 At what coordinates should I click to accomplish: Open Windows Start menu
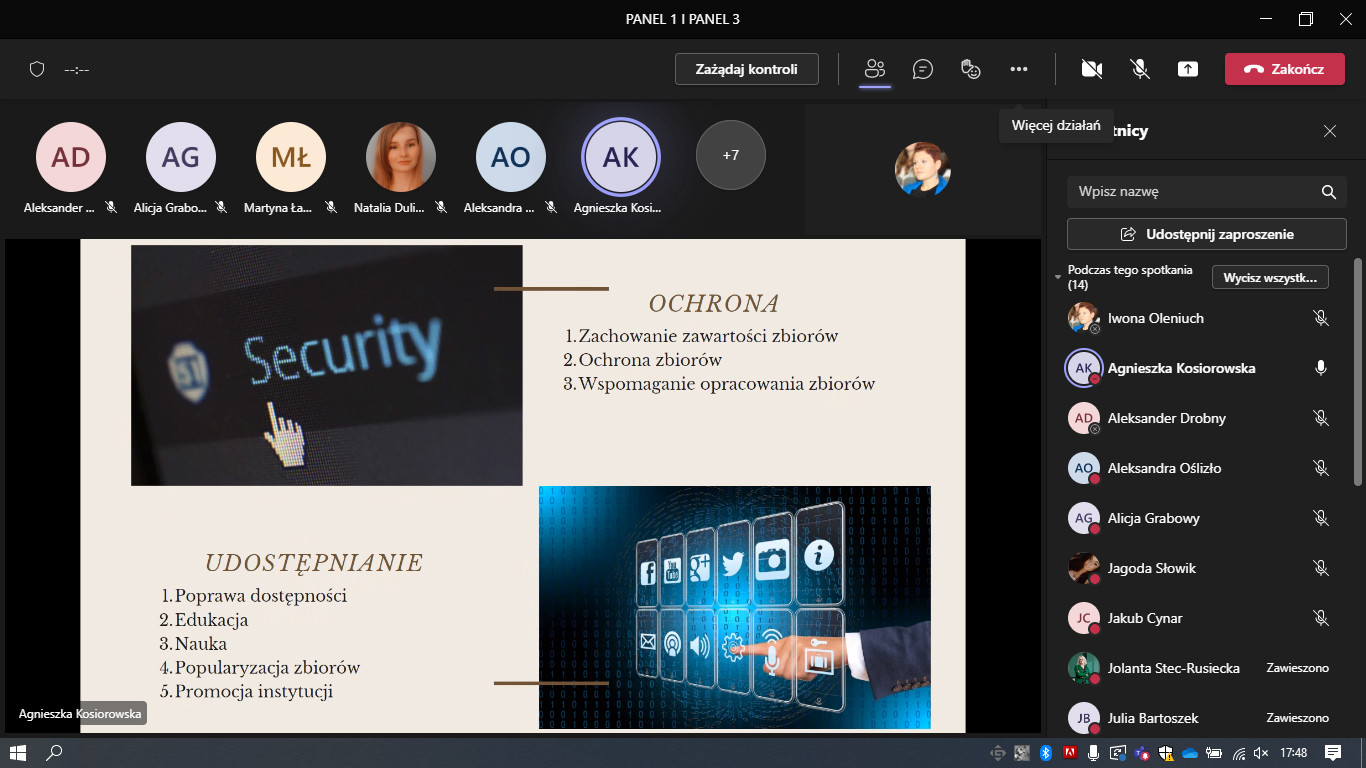pyautogui.click(x=17, y=752)
